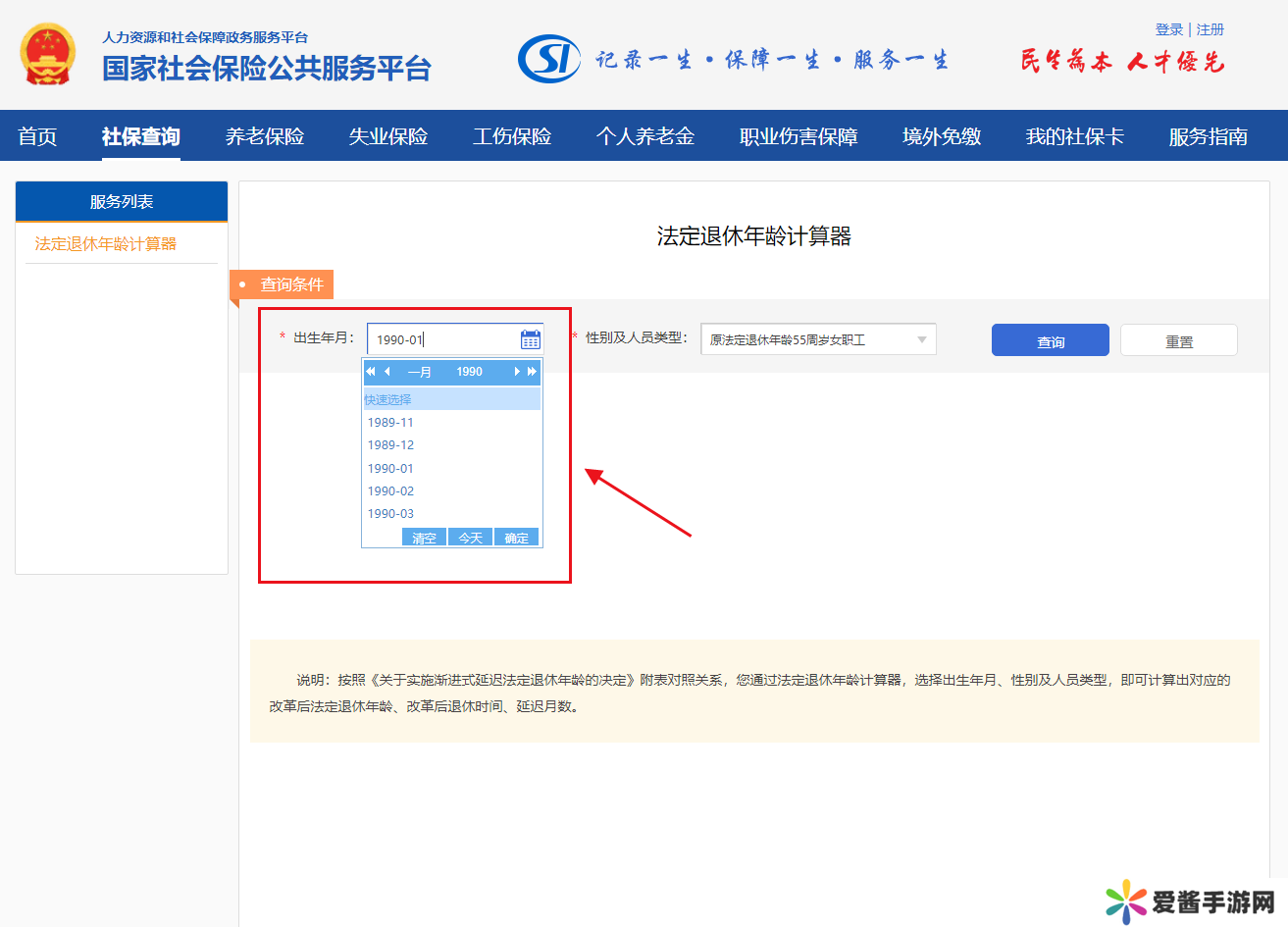This screenshot has height=927, width=1288.
Task: Open 性别及人员类型 dropdown
Action: [818, 339]
